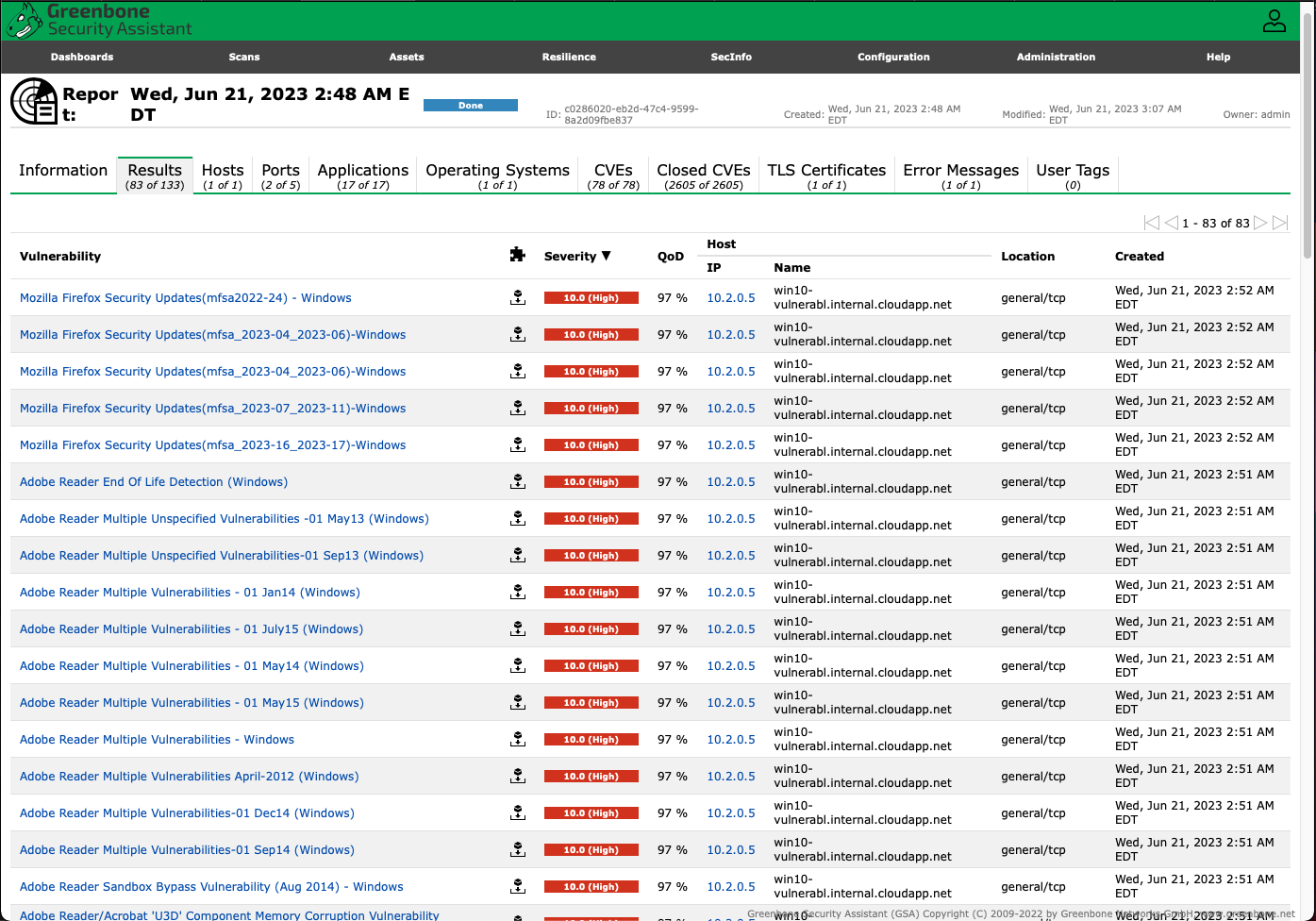The height and width of the screenshot is (921, 1316).
Task: Click the Solution Type column header icon
Action: [x=517, y=255]
